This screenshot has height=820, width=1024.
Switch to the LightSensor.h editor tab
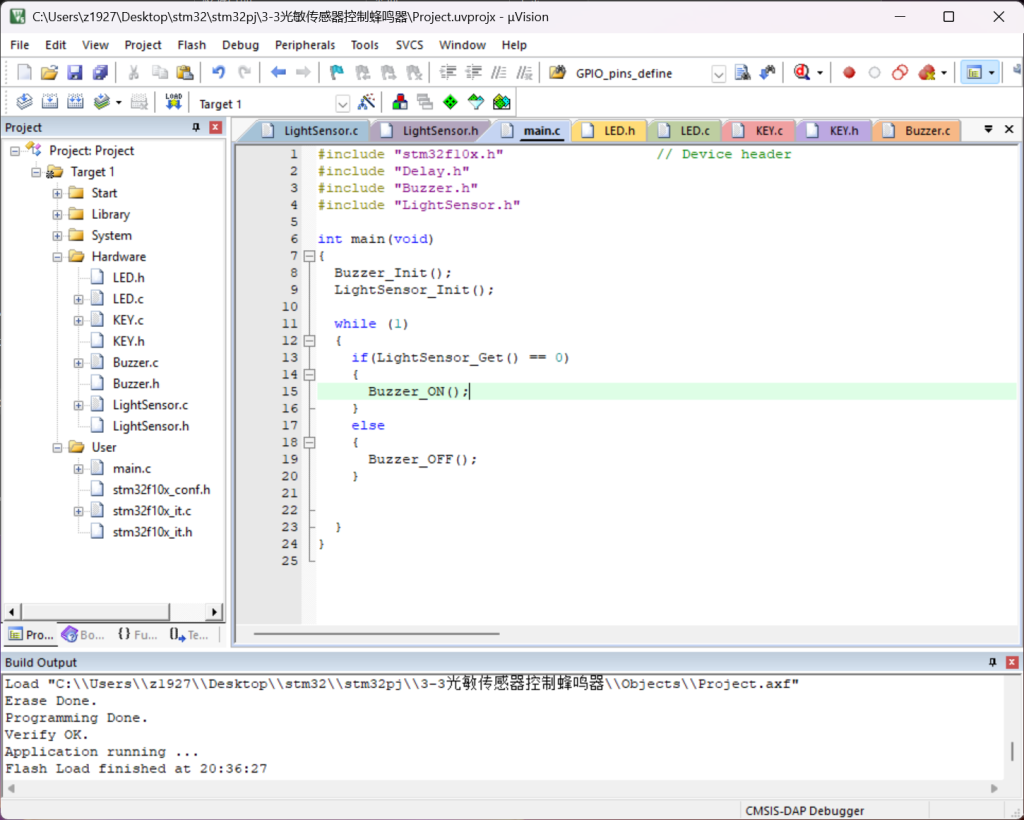(x=439, y=131)
